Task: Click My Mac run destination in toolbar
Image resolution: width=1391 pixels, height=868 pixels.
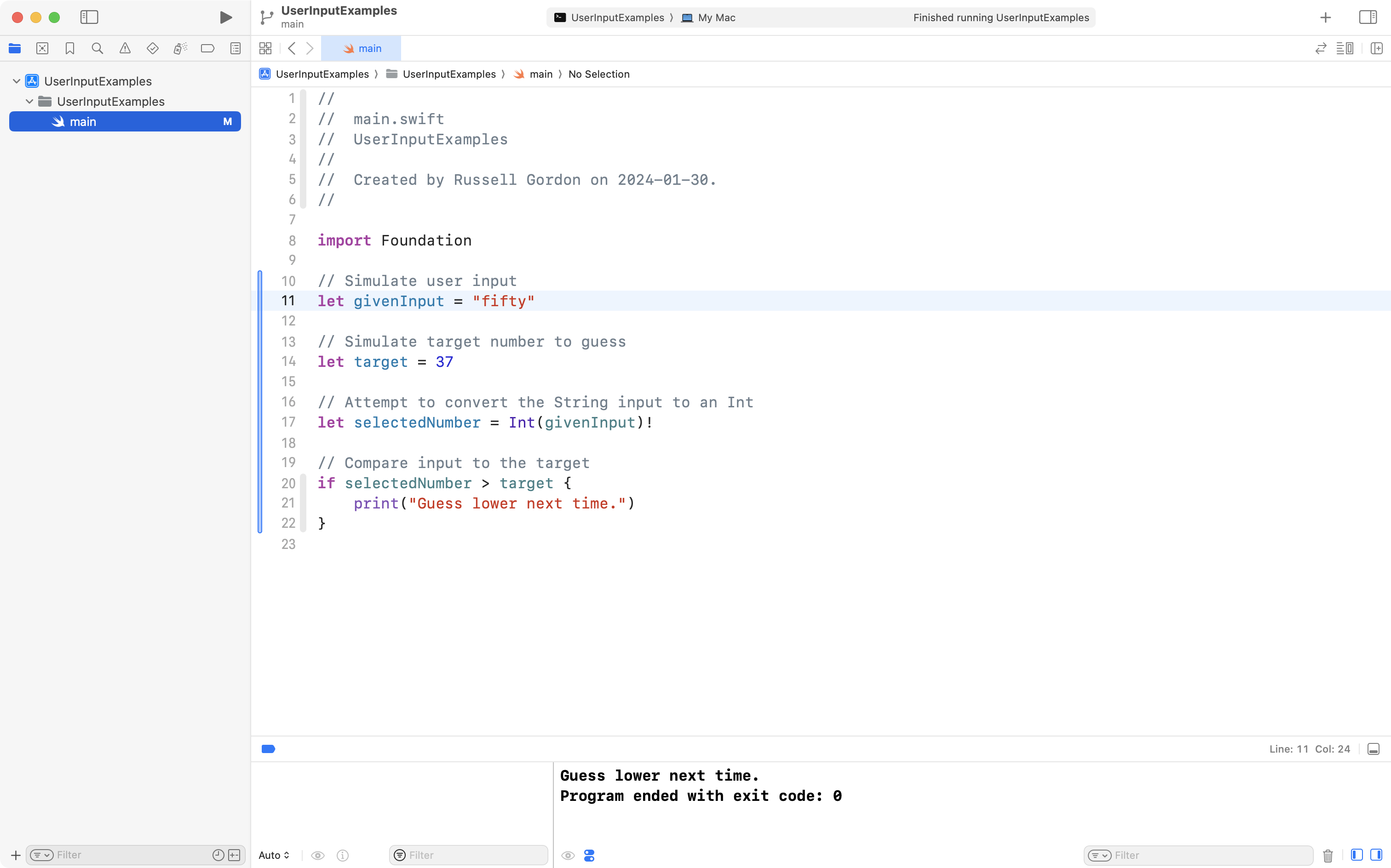Action: coord(715,17)
